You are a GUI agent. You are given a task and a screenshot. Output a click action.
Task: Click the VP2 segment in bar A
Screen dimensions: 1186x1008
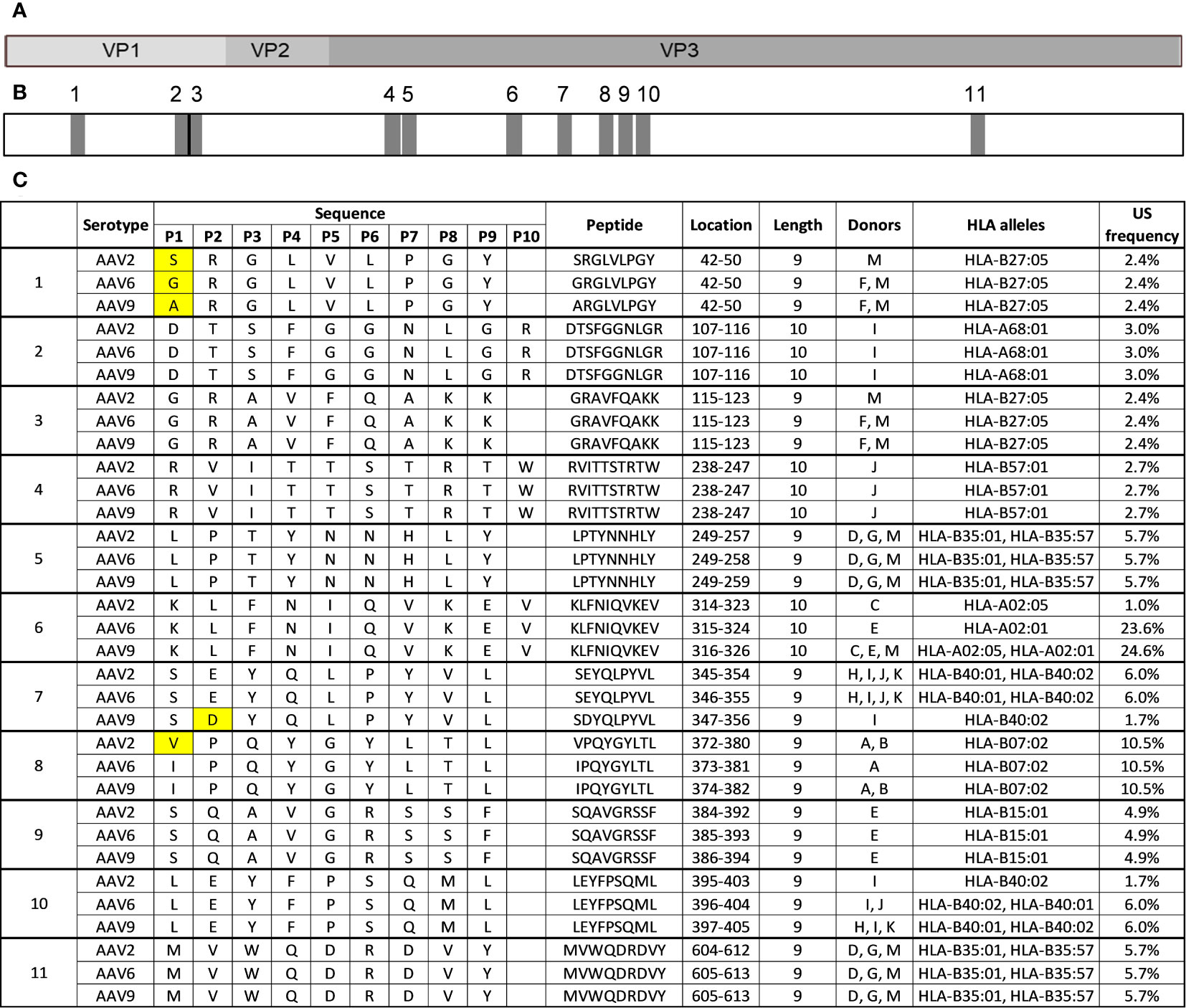coord(277,50)
